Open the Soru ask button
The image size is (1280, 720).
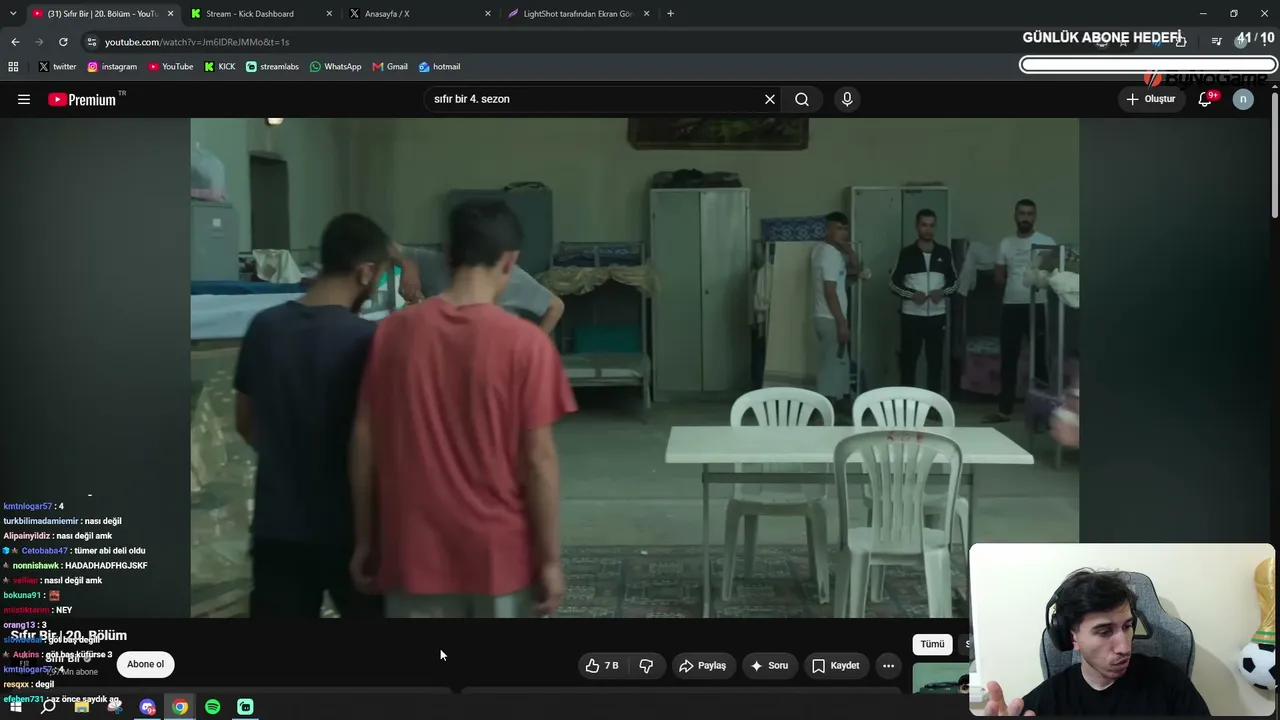click(769, 665)
